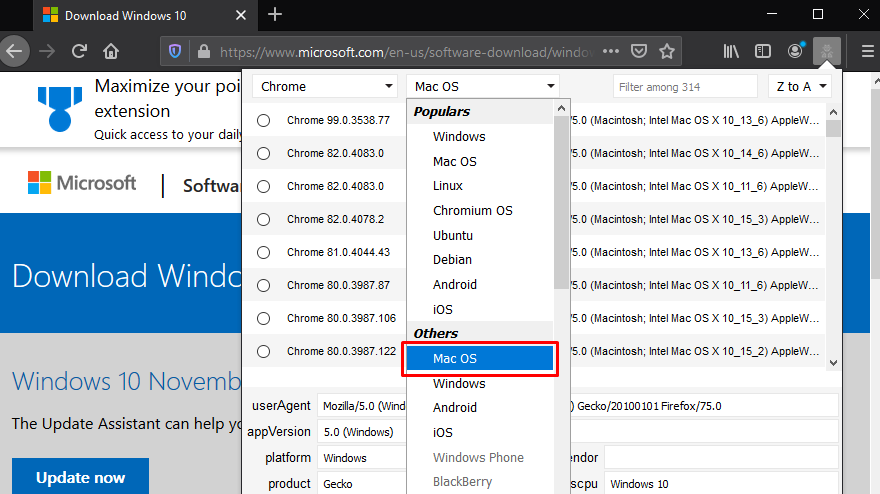Choose Ubuntu in the OS list

click(x=480, y=235)
